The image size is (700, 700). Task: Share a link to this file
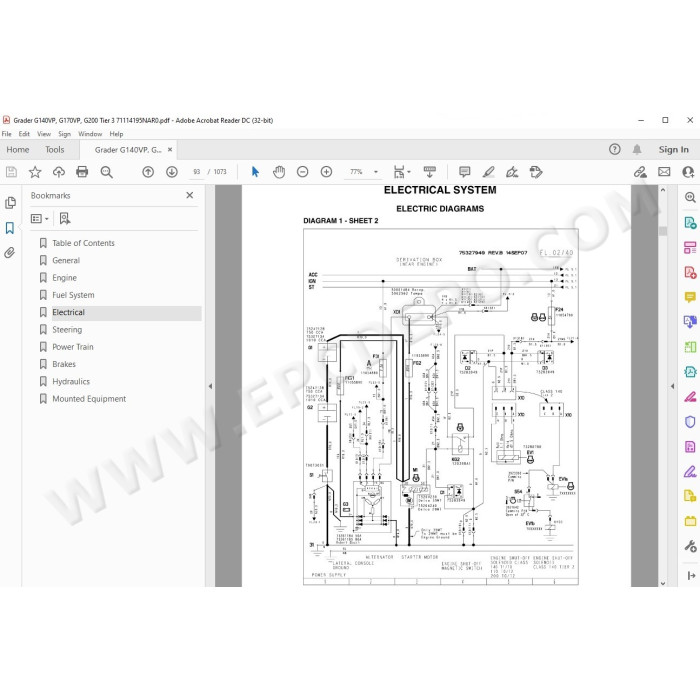[x=640, y=172]
